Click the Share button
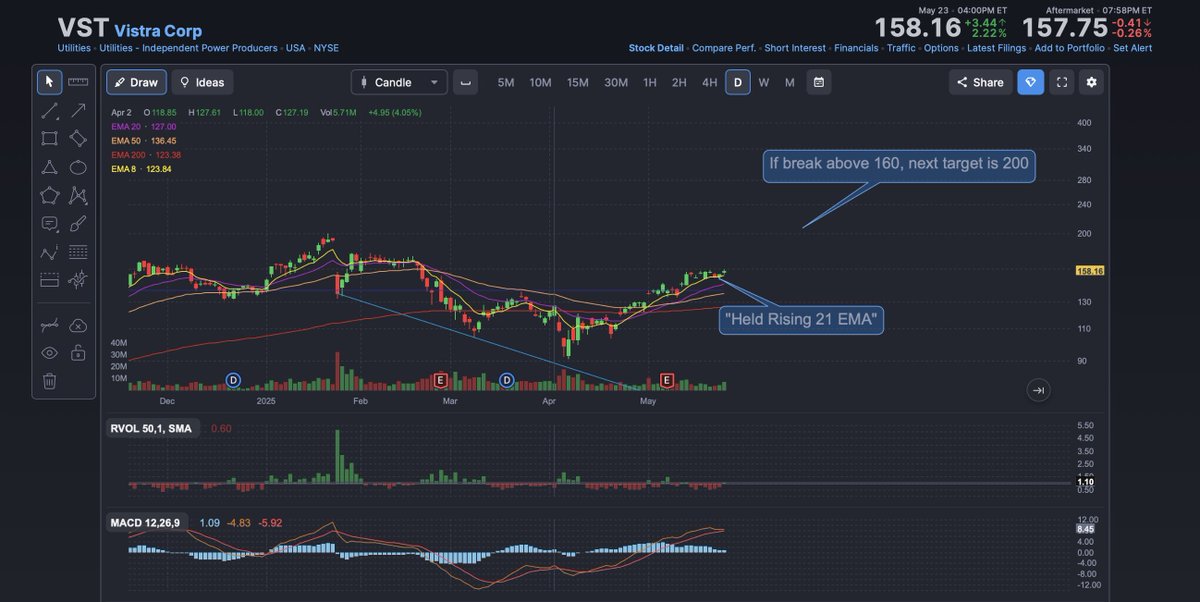This screenshot has height=602, width=1200. point(979,82)
